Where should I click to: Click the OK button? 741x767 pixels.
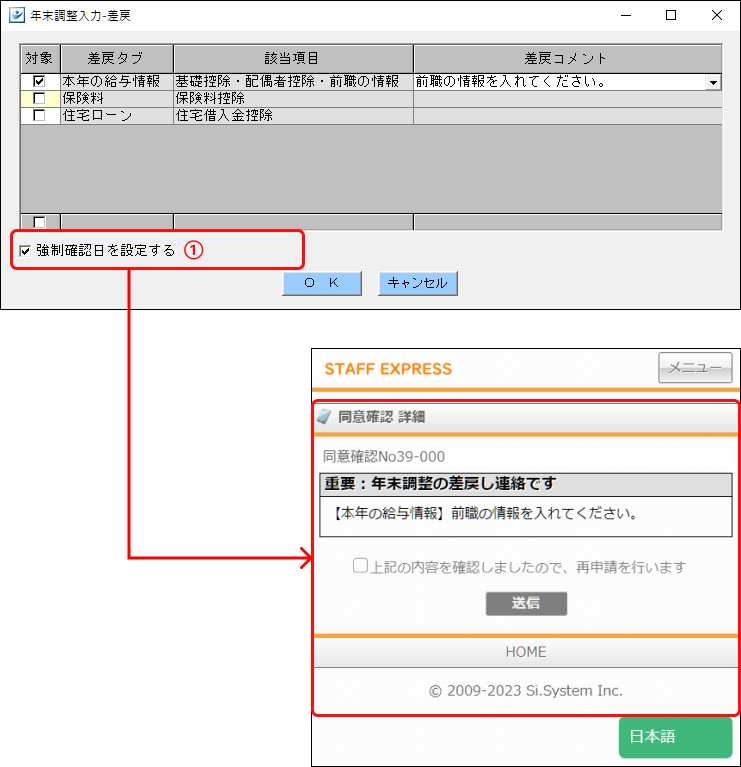click(322, 283)
